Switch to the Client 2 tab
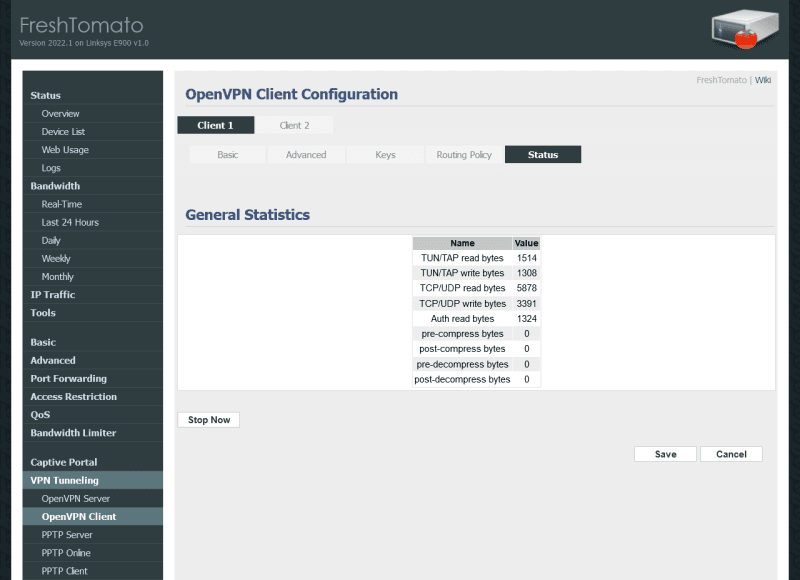Screen dimensions: 800x580 click(294, 125)
